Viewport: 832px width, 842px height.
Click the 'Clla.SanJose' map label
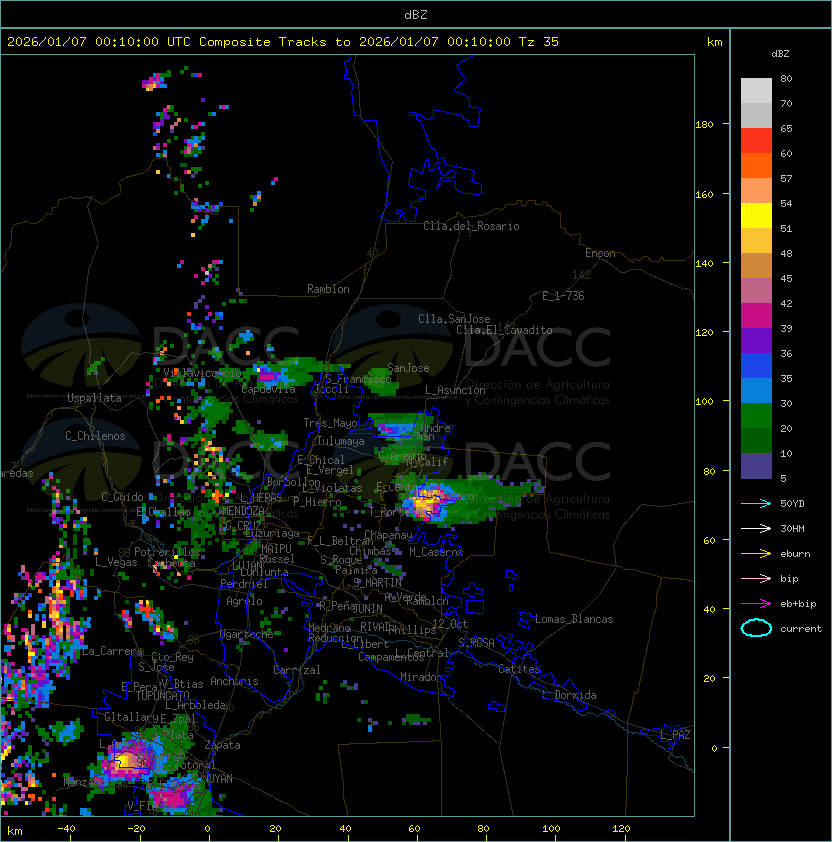pos(454,319)
